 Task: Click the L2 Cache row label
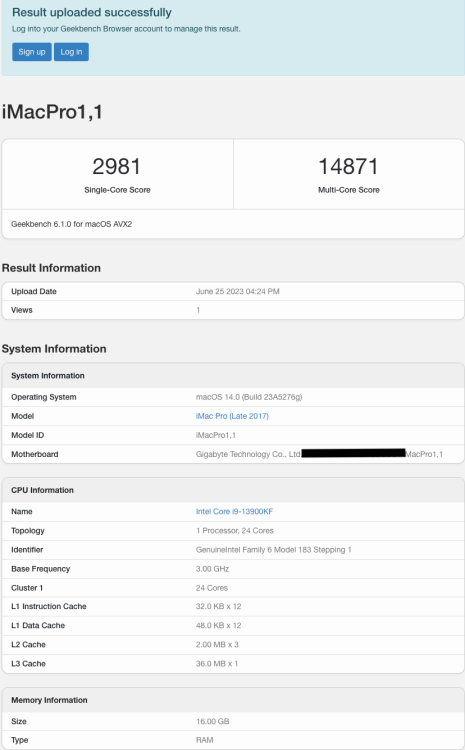tap(28, 644)
